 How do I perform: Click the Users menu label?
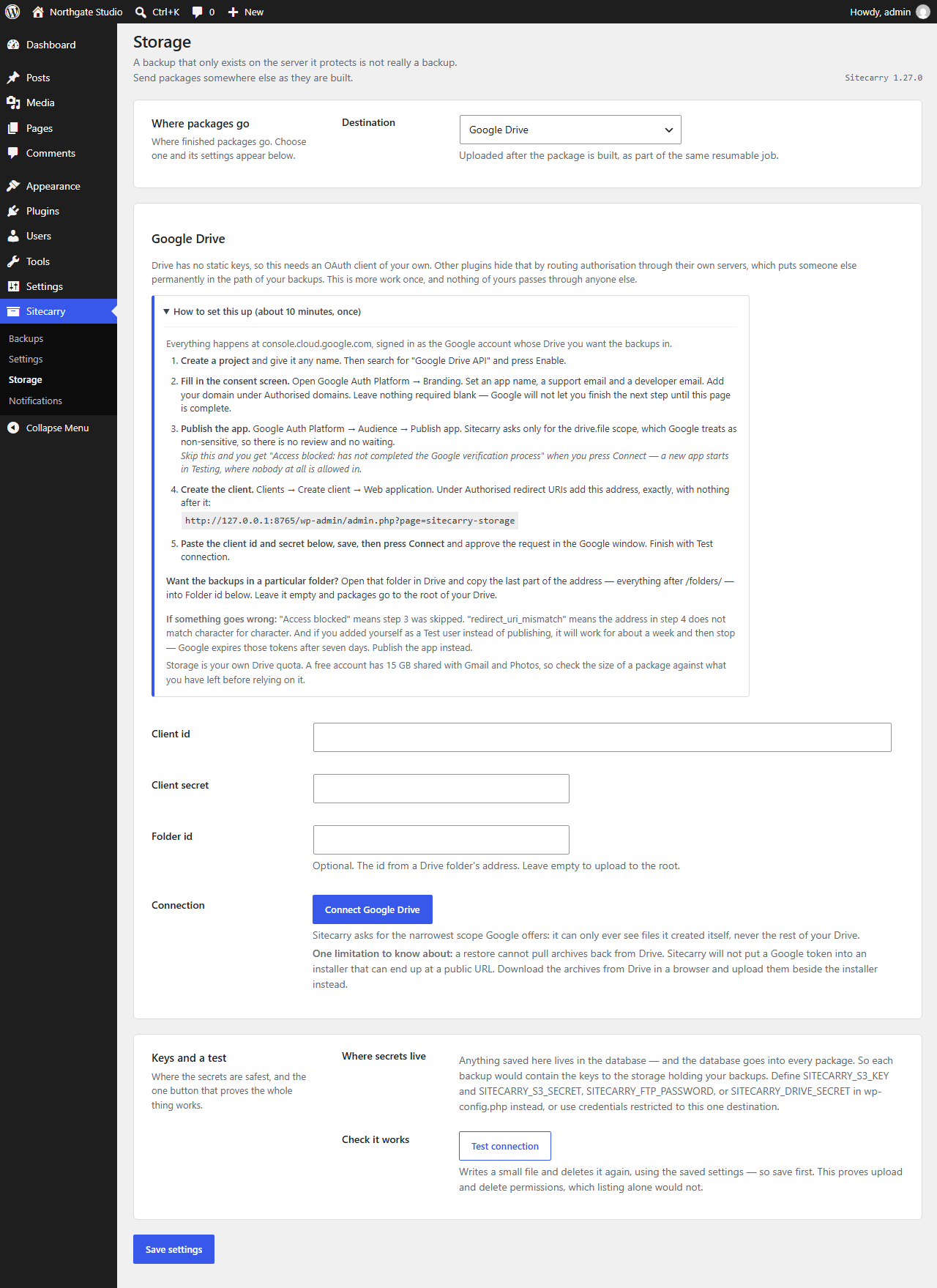click(39, 236)
